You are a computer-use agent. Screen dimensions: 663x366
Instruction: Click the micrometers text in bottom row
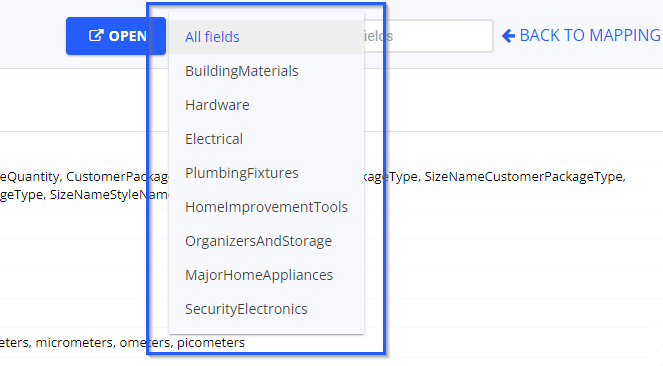[x=75, y=342]
